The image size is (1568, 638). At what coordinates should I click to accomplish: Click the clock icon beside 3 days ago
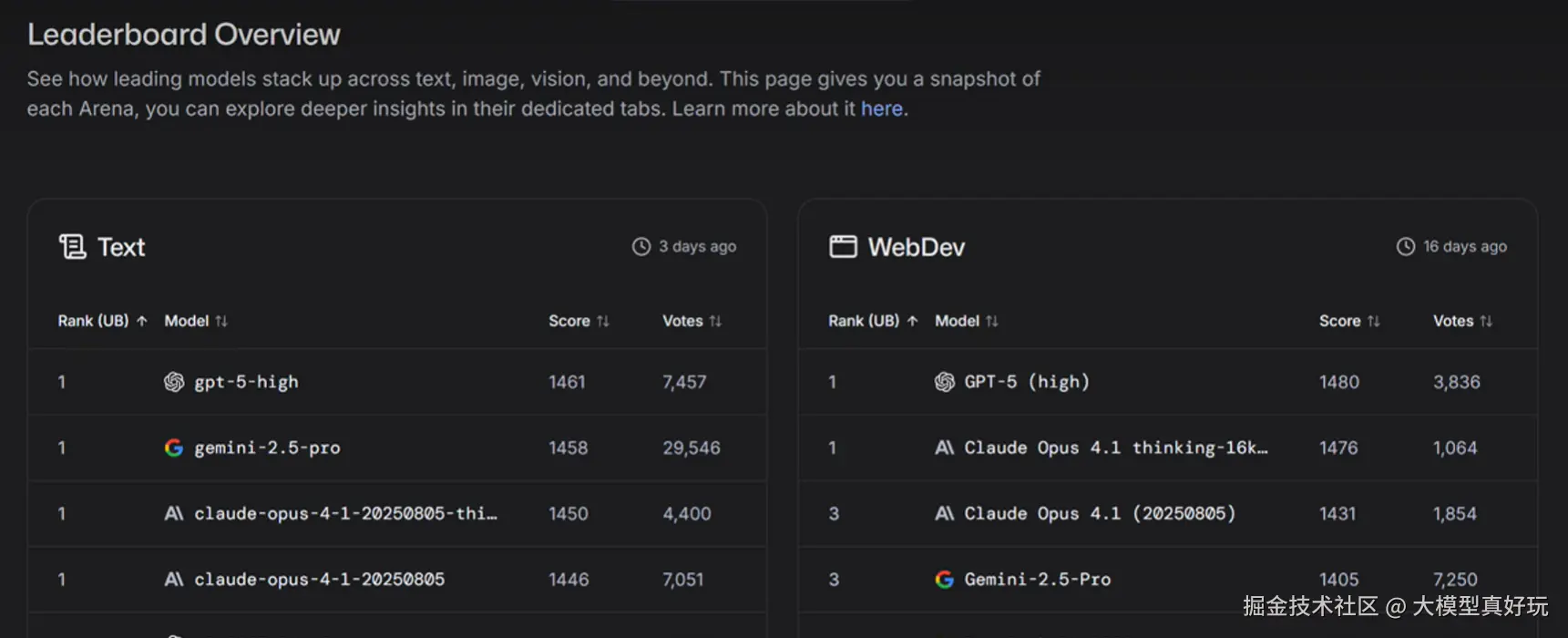click(x=641, y=247)
